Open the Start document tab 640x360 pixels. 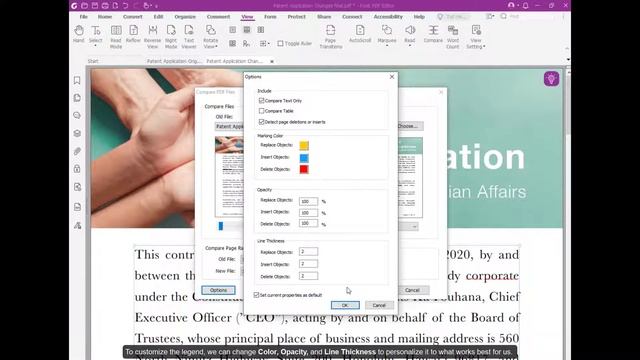coord(93,61)
